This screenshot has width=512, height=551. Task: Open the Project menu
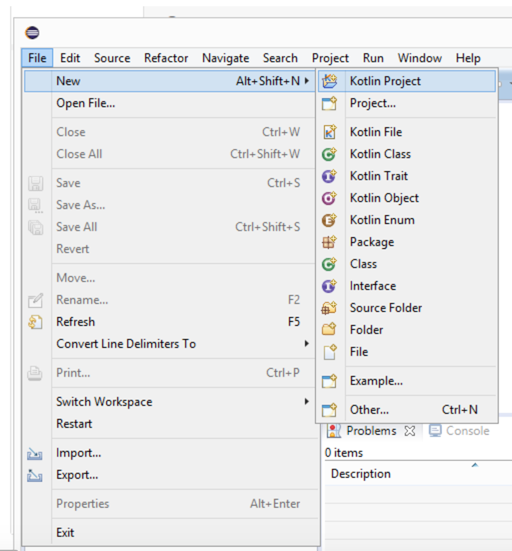point(330,58)
